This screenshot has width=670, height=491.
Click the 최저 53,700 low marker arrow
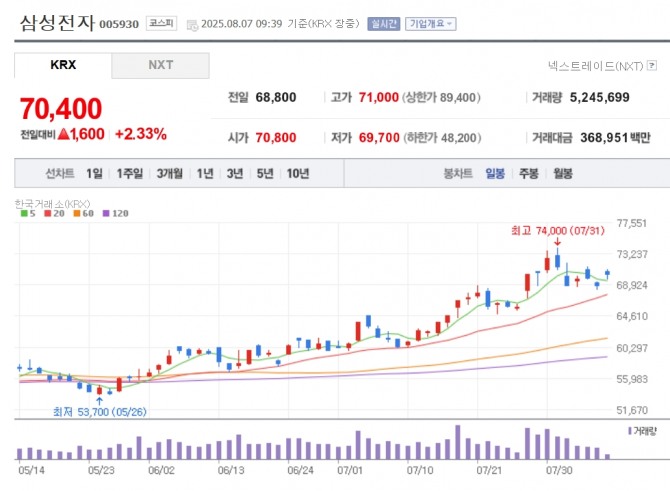coord(98,400)
